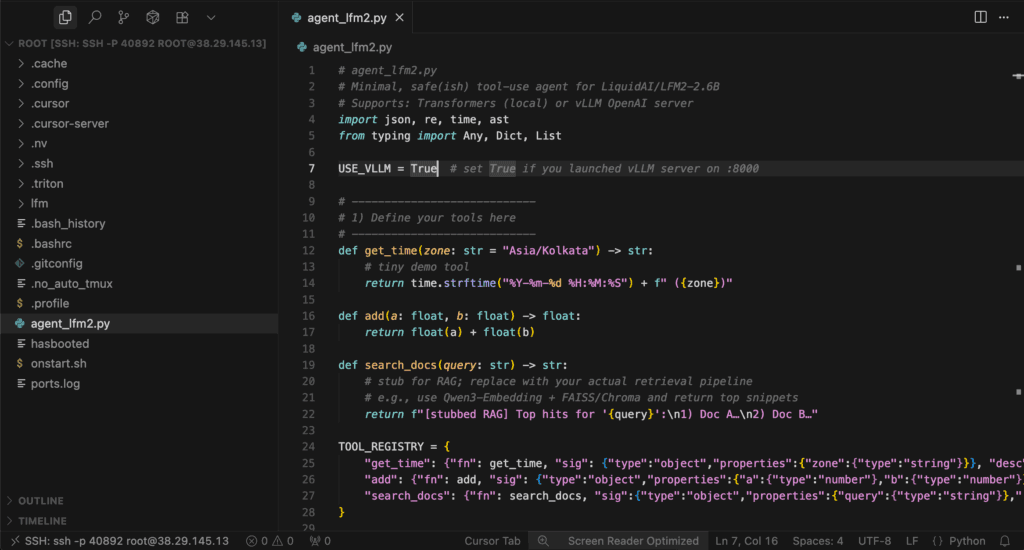Click the SSH remote connection indicator

(x=118, y=541)
